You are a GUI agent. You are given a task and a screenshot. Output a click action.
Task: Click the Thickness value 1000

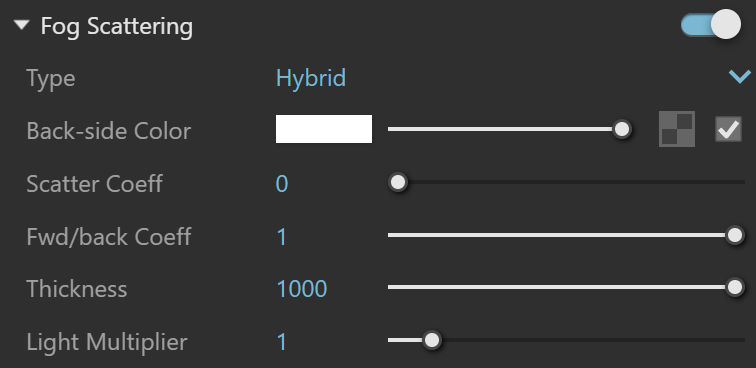[302, 289]
